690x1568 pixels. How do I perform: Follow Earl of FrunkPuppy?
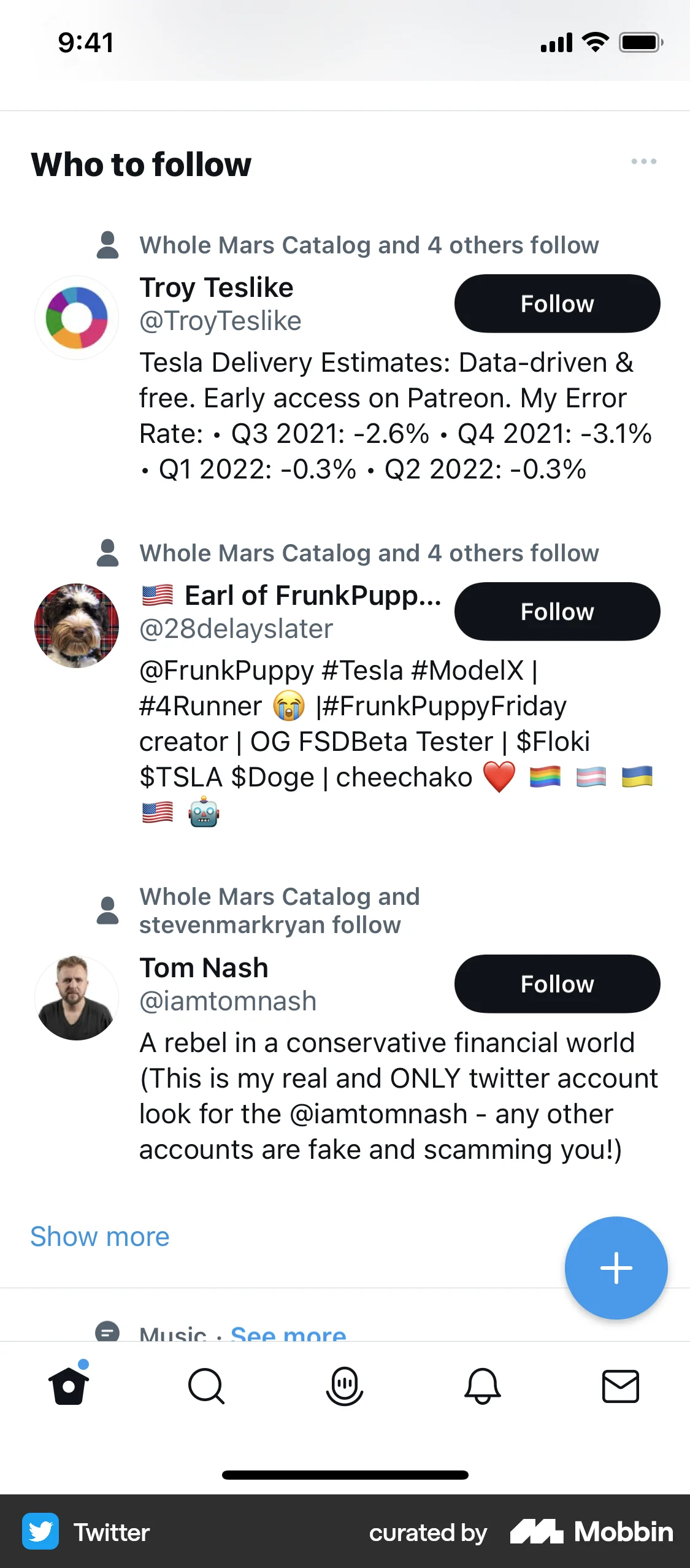pyautogui.click(x=557, y=611)
